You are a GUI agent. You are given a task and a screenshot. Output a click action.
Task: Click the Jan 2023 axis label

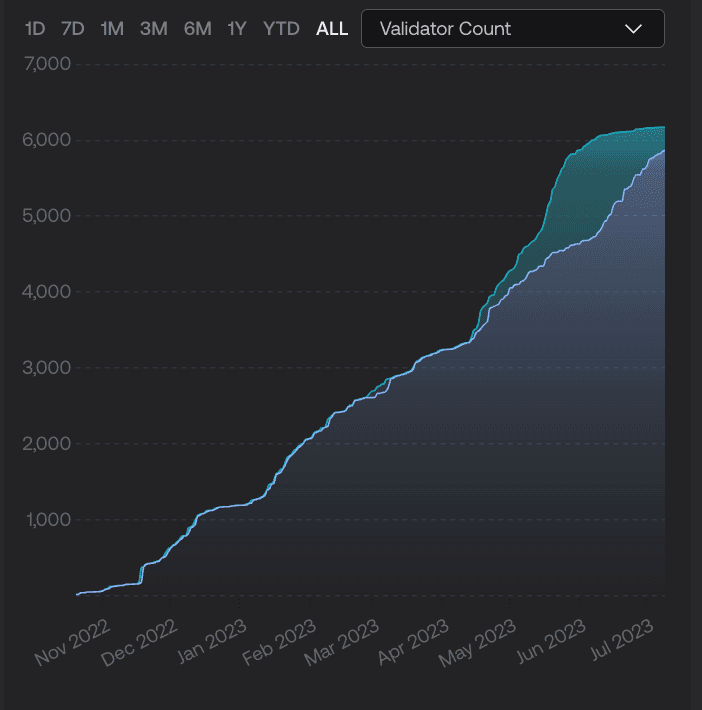click(210, 642)
